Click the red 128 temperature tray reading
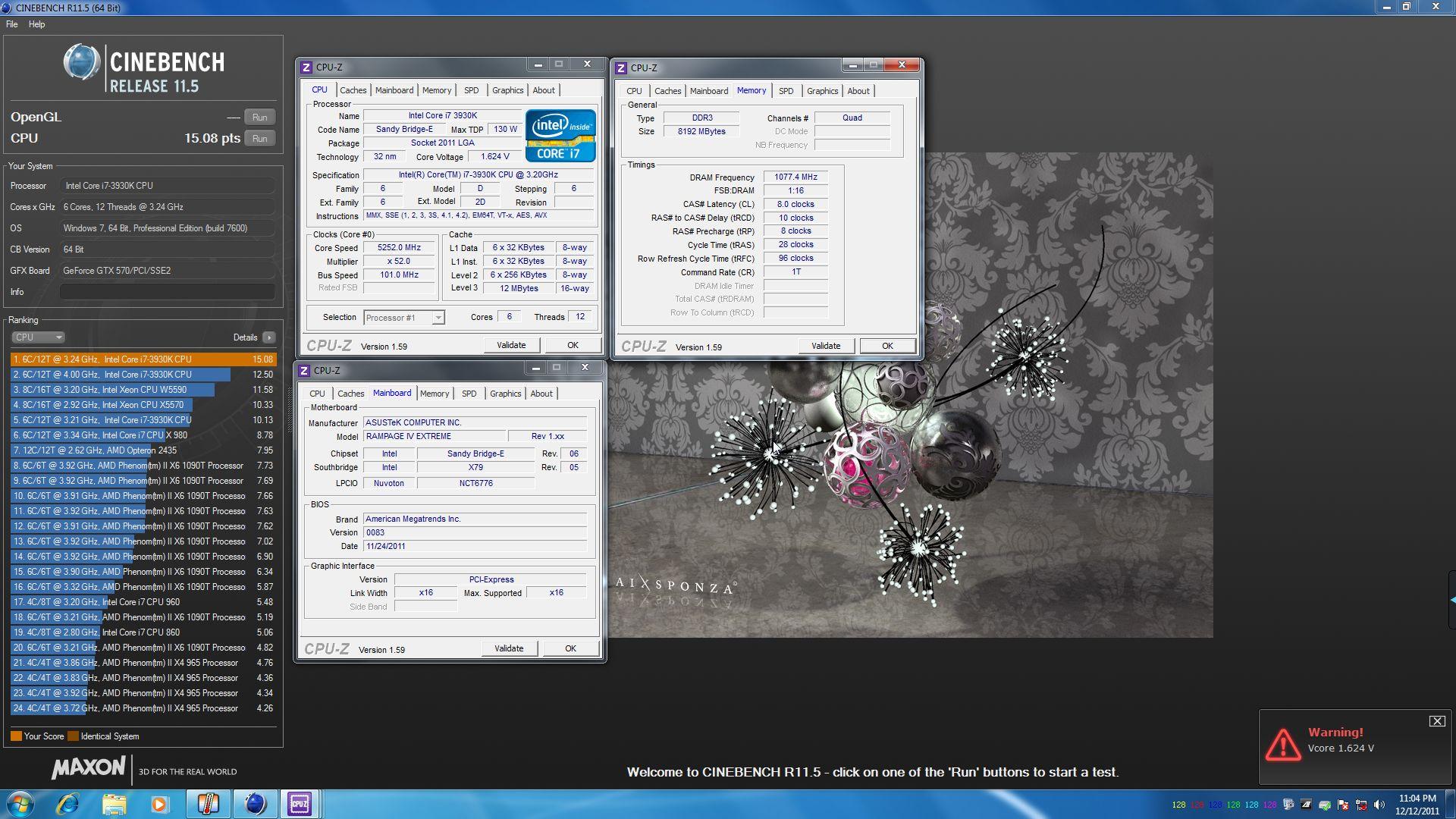 (1197, 805)
